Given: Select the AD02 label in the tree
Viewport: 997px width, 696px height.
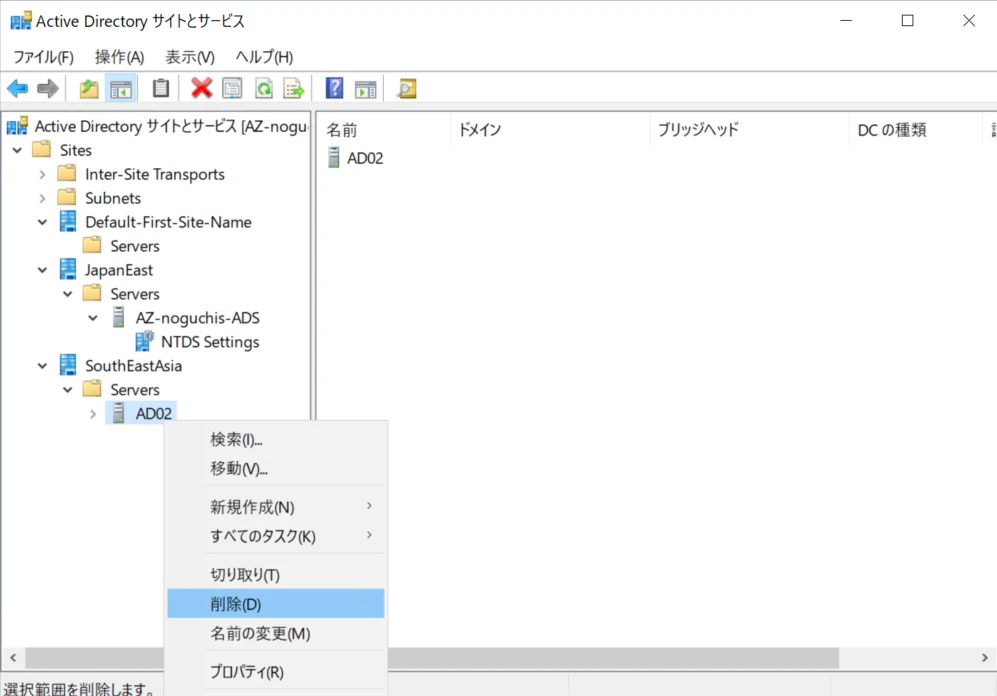Looking at the screenshot, I should pyautogui.click(x=153, y=414).
